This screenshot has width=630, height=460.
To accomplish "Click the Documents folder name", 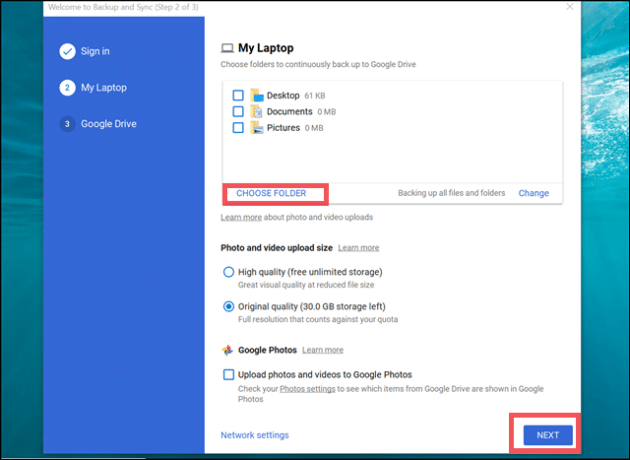I will tap(290, 112).
